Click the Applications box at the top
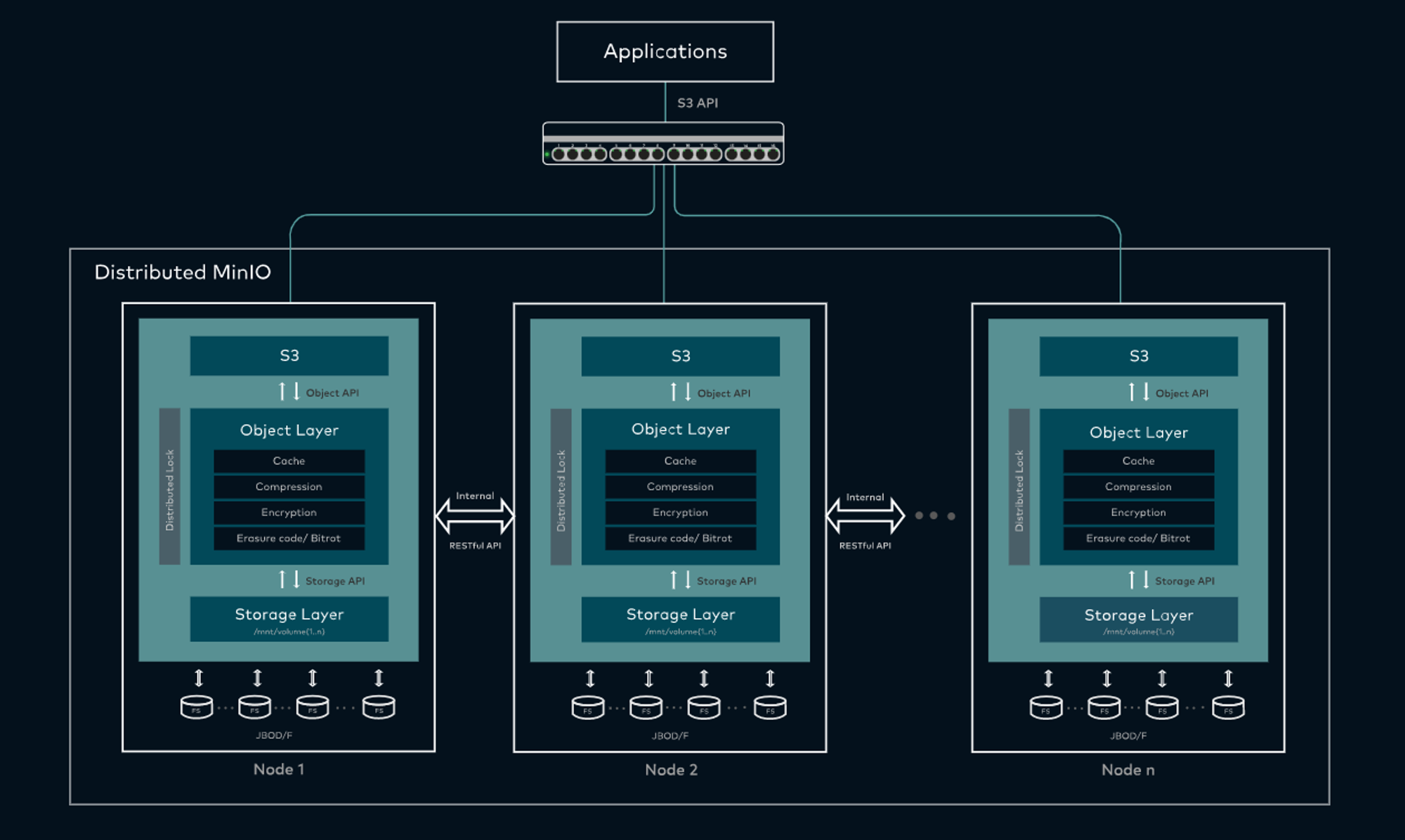1405x840 pixels. pos(665,51)
